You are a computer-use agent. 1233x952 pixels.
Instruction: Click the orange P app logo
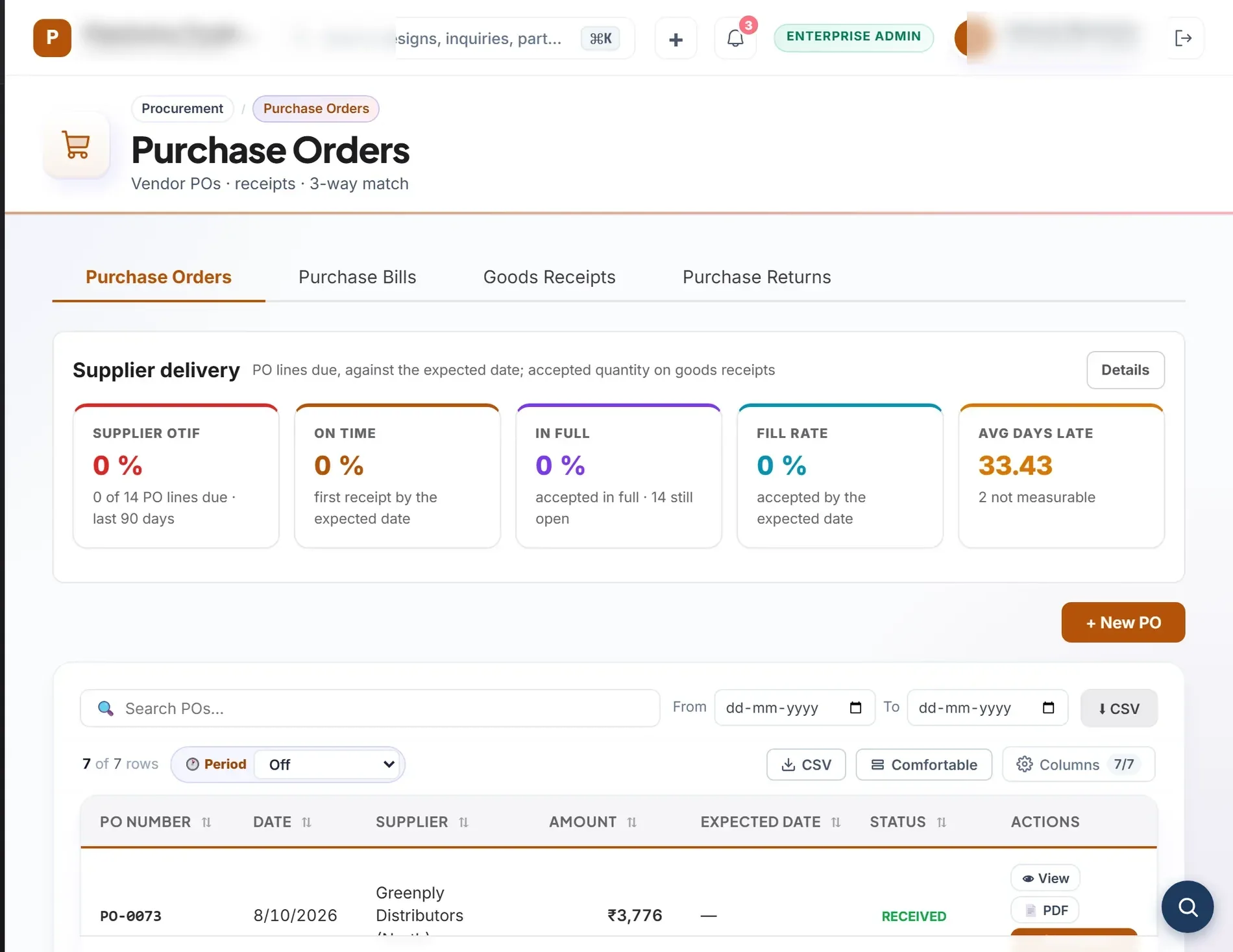[x=52, y=38]
